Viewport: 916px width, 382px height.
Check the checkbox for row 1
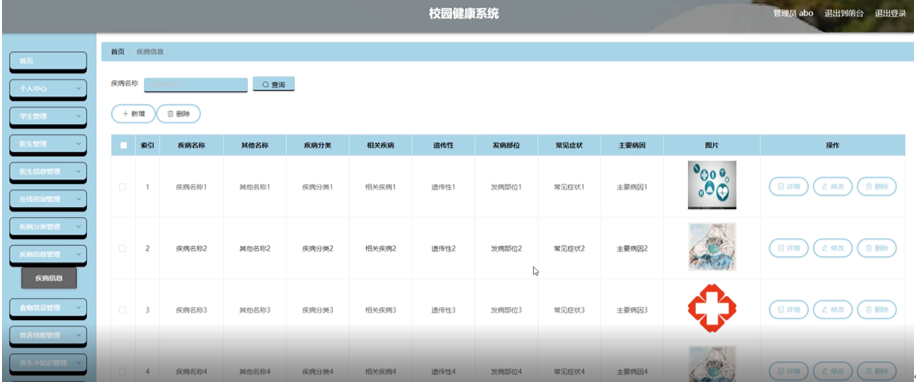tap(123, 187)
